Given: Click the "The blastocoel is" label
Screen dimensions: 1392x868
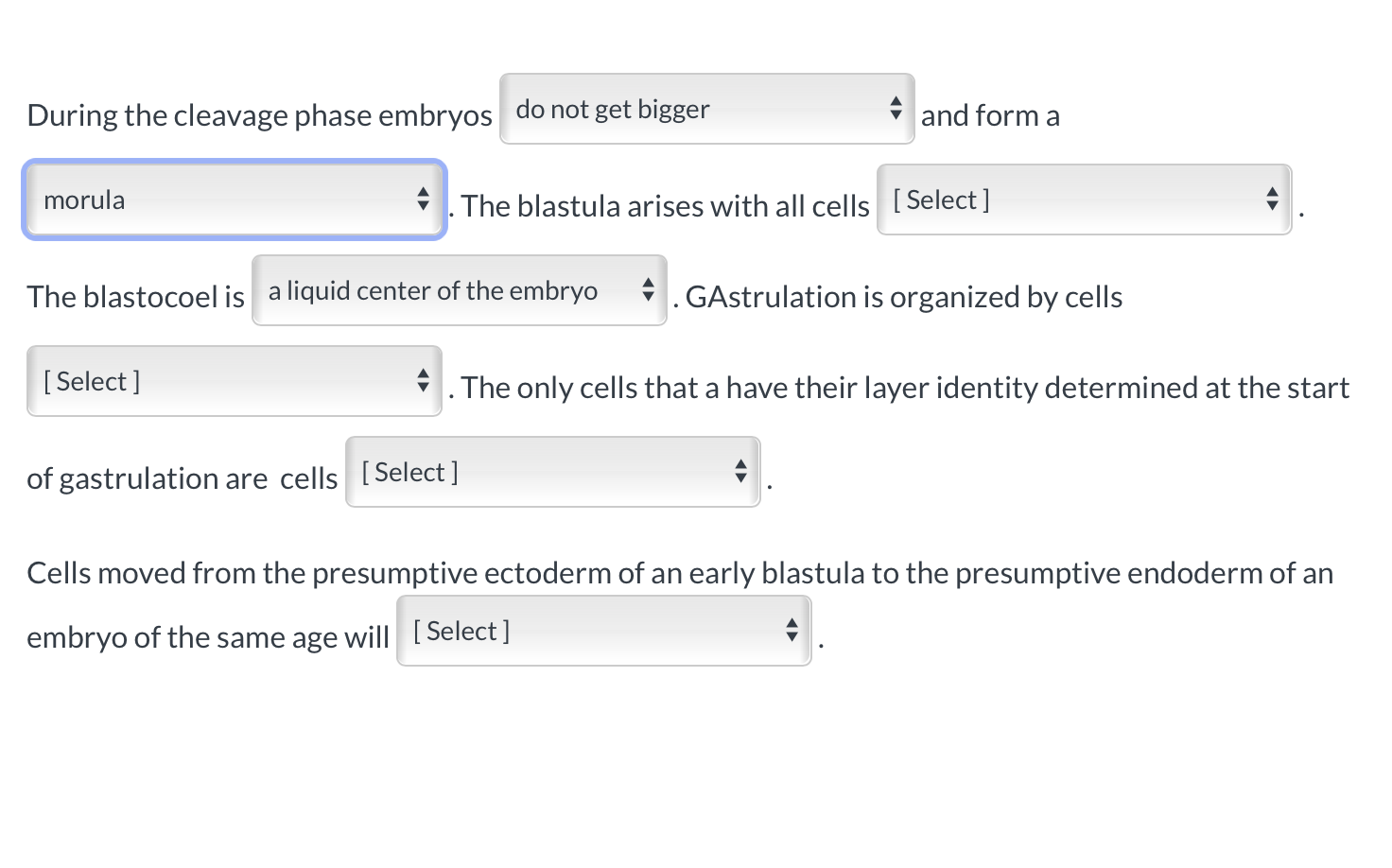Looking at the screenshot, I should (x=135, y=297).
